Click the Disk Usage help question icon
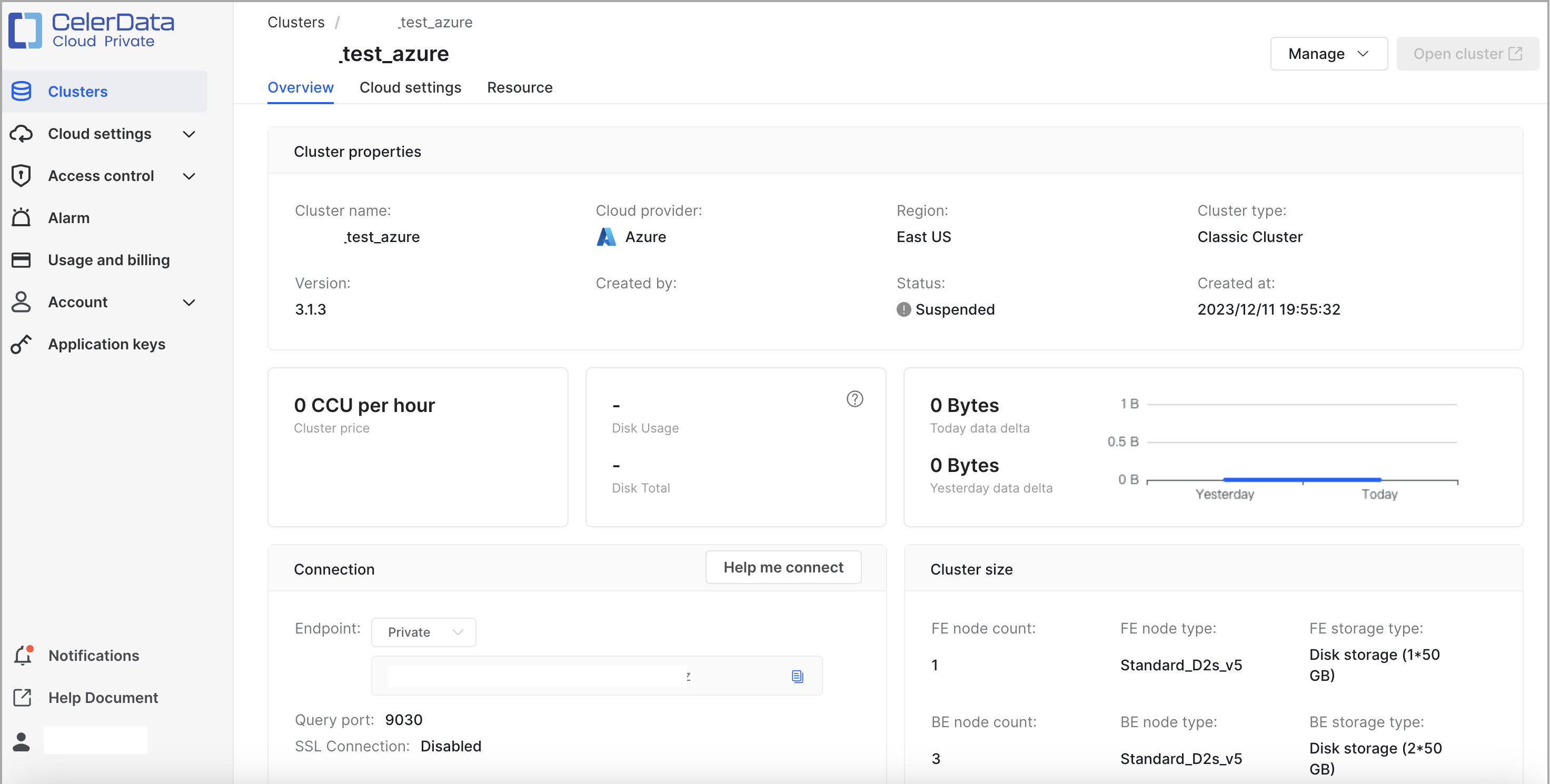This screenshot has height=784, width=1550. (855, 399)
